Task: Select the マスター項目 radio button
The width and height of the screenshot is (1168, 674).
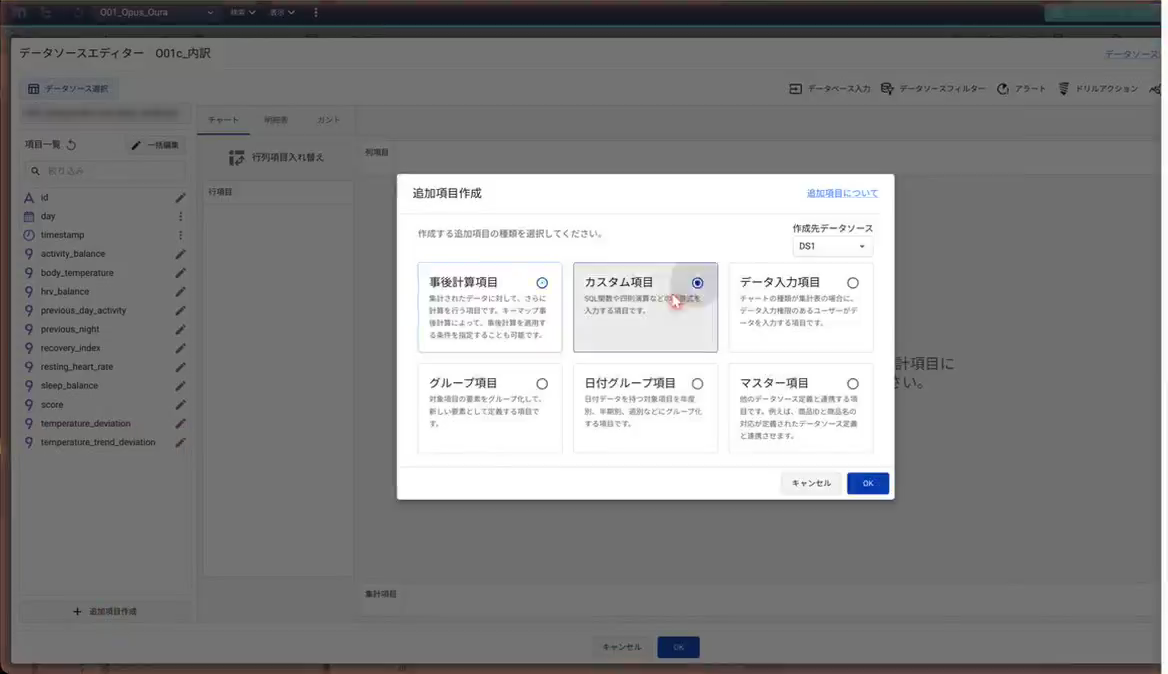Action: tap(853, 384)
